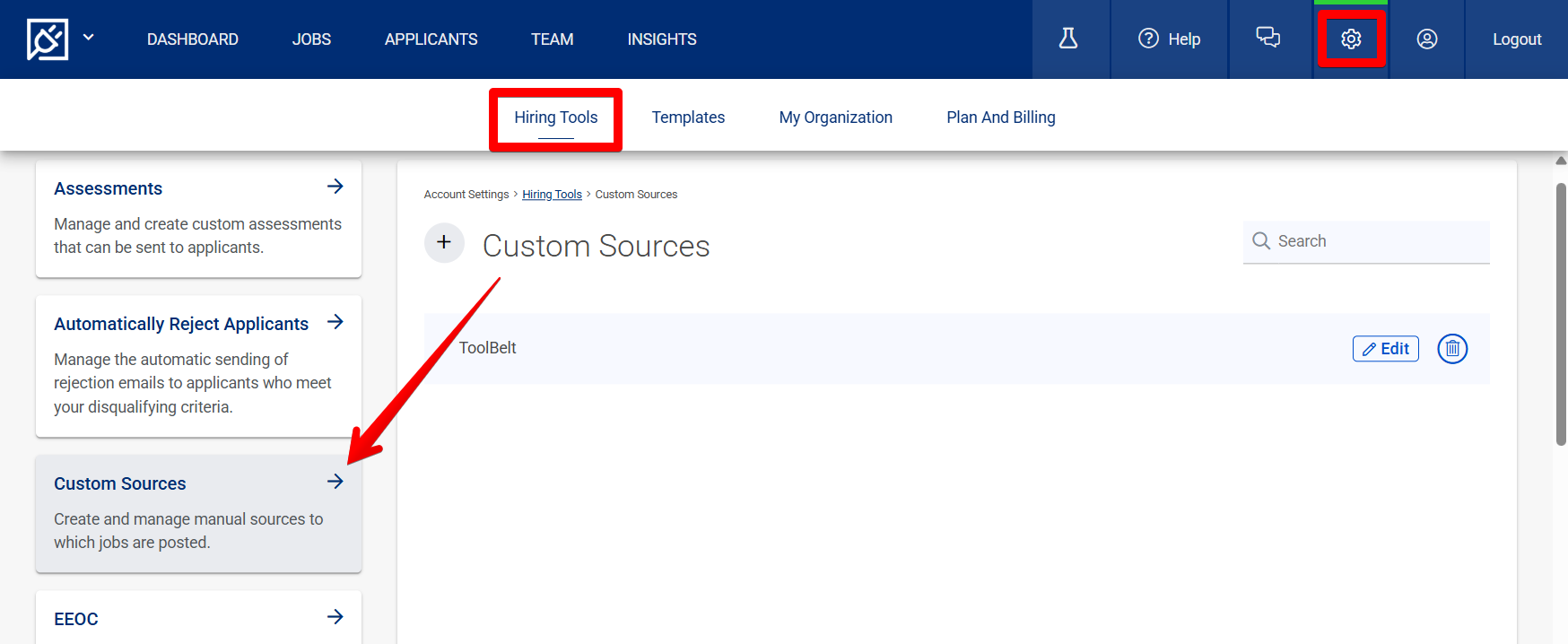Open the EEOC section arrow
This screenshot has width=1568, height=644.
tap(335, 617)
